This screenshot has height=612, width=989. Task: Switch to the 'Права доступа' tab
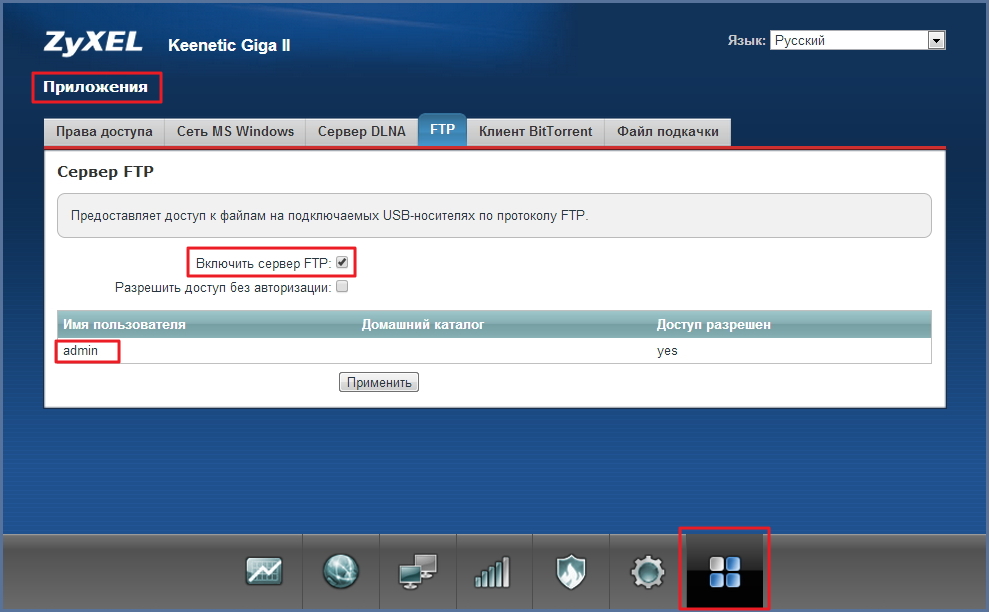[104, 131]
